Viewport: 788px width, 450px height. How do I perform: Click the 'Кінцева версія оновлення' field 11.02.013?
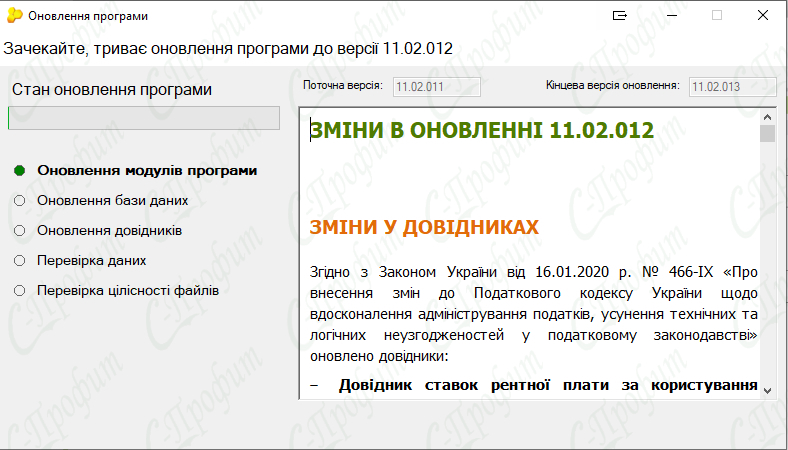732,86
